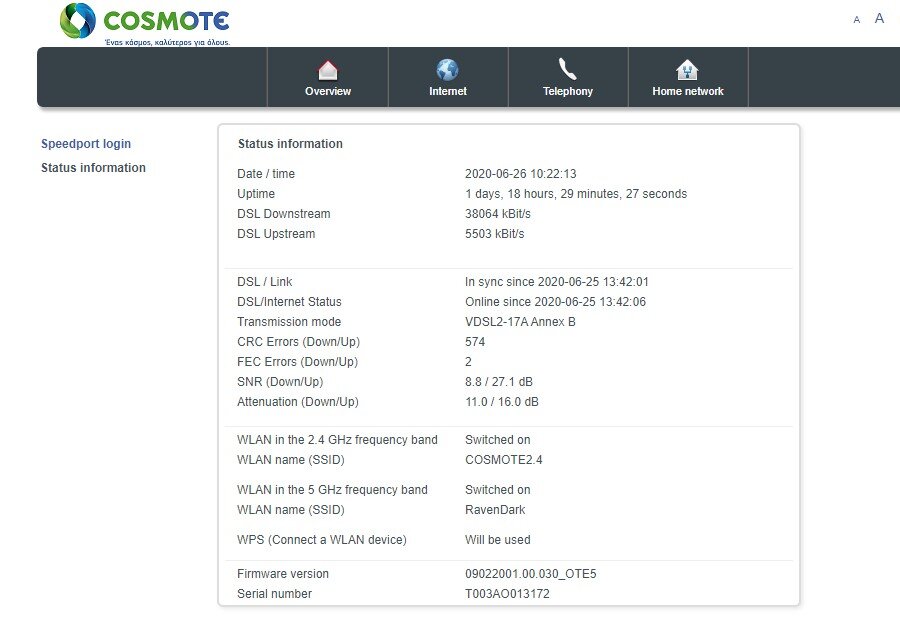Image resolution: width=900 pixels, height=637 pixels.
Task: Click the serial number T003AO013172
Action: (x=507, y=594)
